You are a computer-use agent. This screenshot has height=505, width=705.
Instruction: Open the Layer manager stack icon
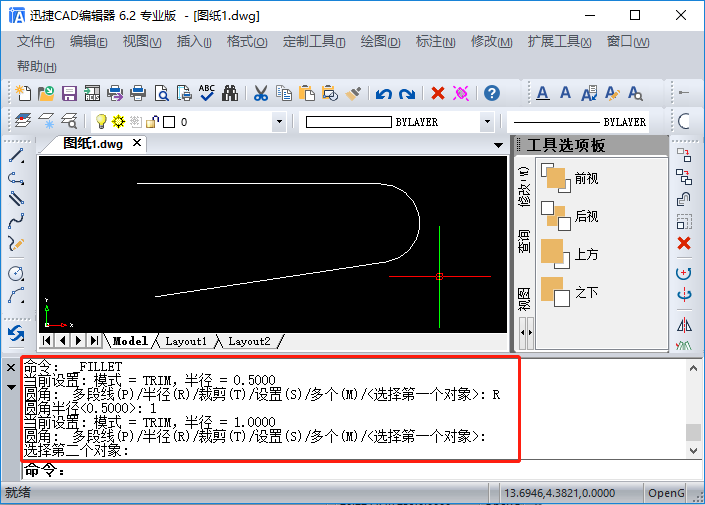[23, 121]
